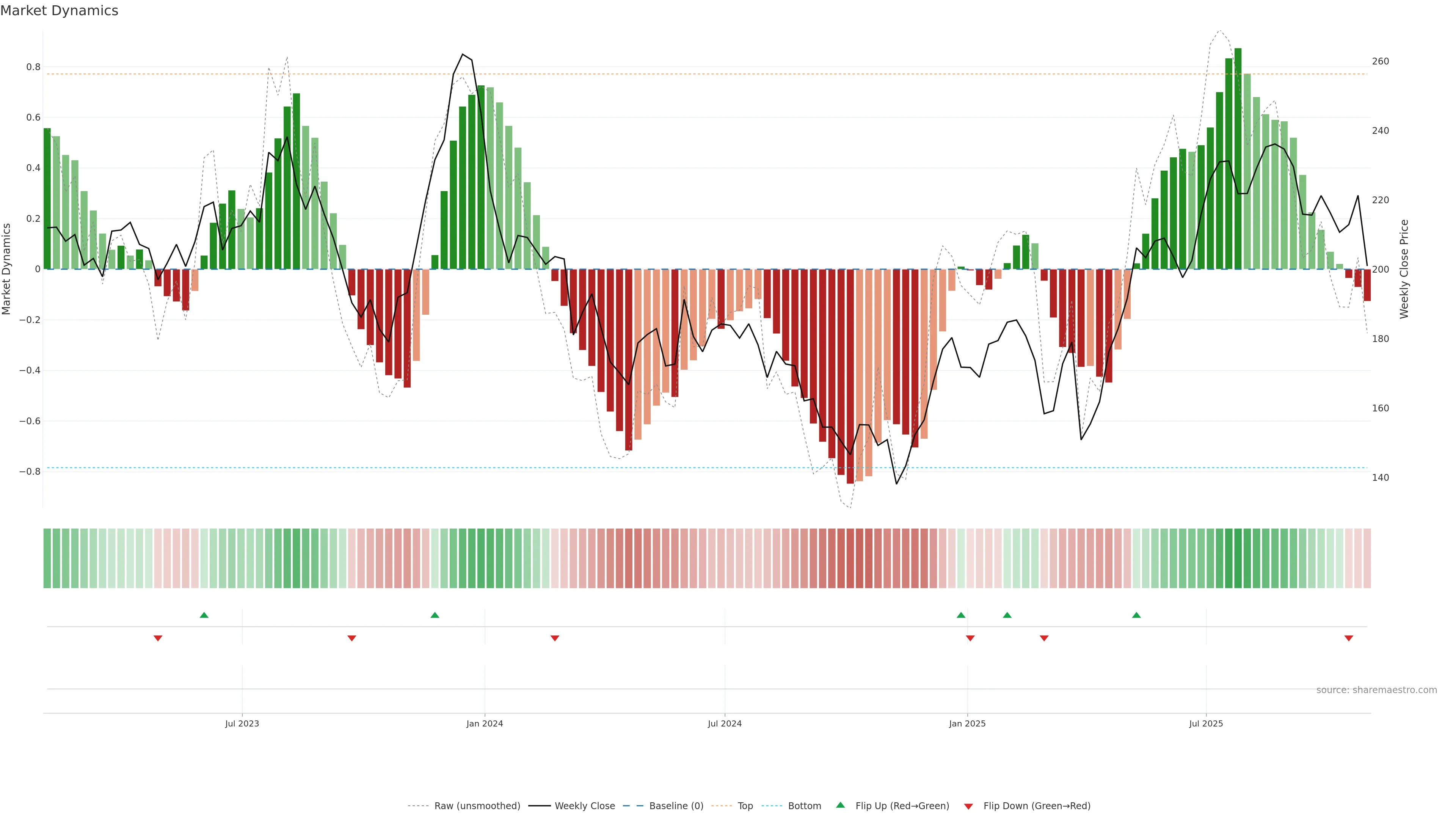
Task: Click the source: sharemaestro.com text
Action: pos(1376,690)
